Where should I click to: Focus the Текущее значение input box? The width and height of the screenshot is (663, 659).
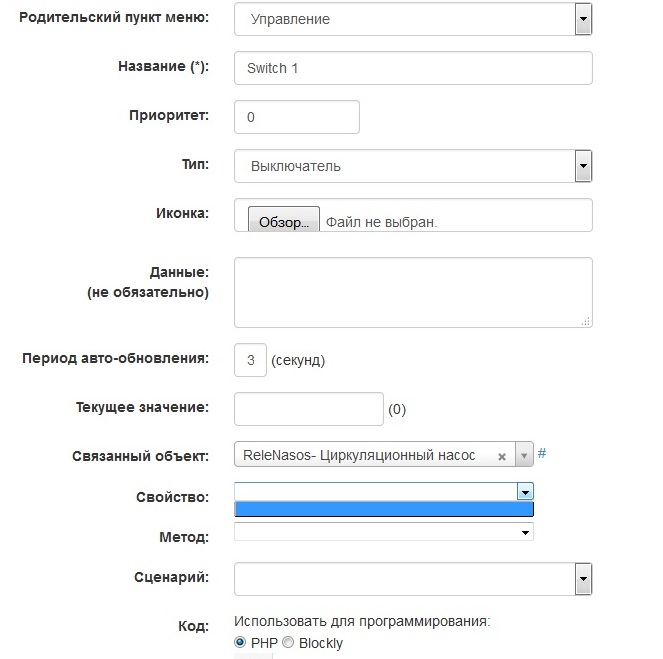pos(308,409)
